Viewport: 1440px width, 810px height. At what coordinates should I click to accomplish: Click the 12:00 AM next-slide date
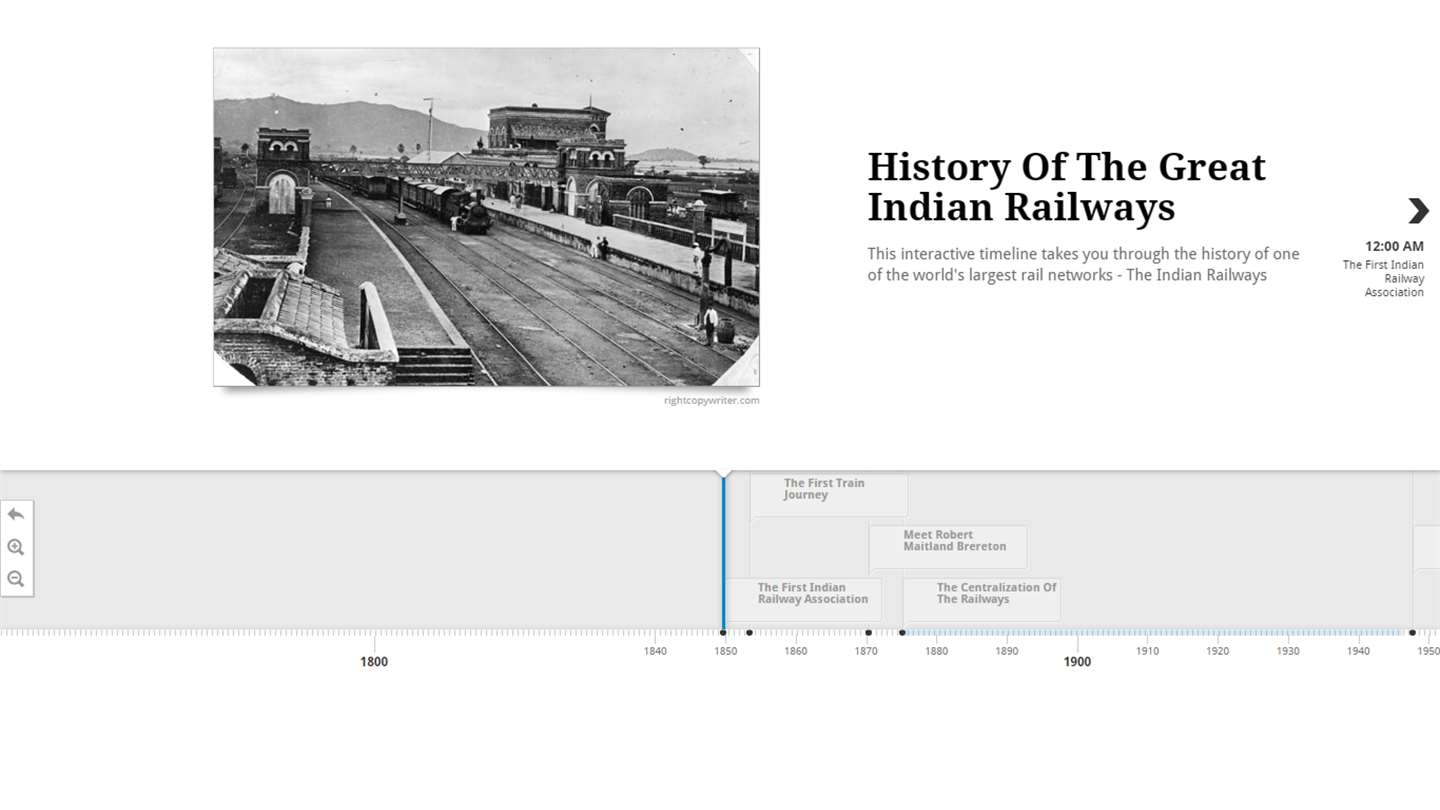(x=1394, y=246)
